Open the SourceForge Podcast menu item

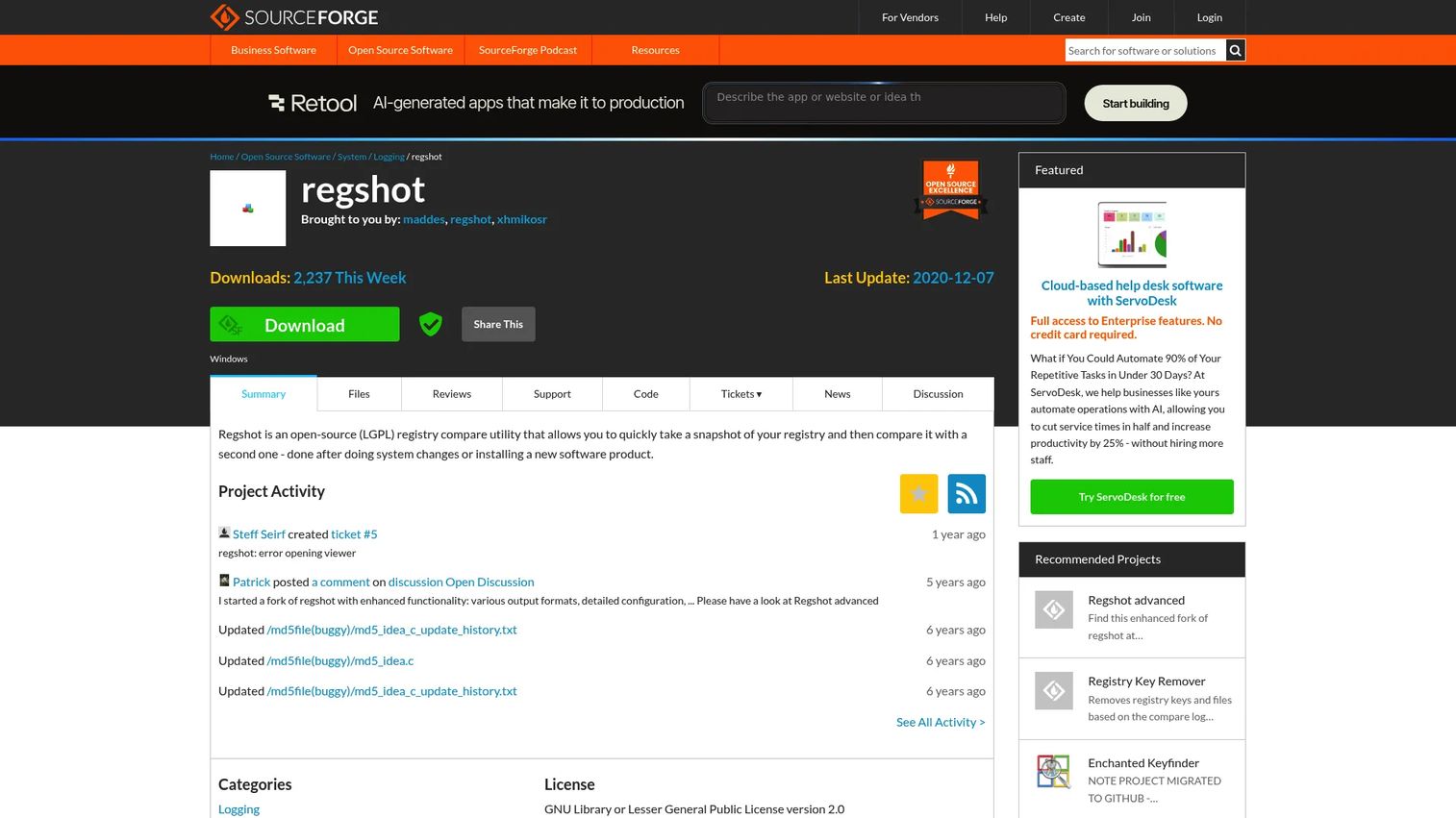[528, 50]
